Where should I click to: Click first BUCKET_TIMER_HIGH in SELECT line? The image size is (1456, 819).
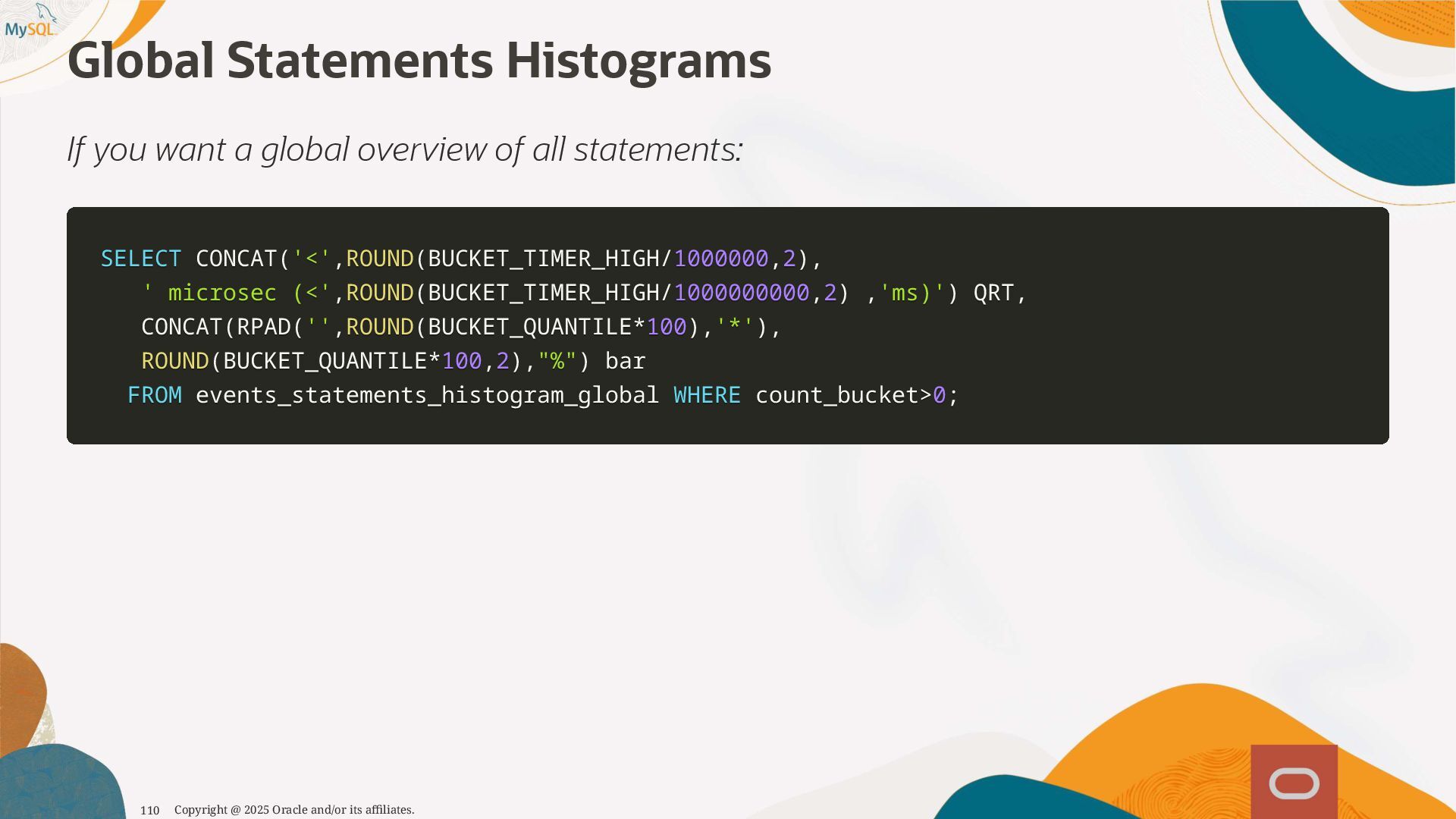pyautogui.click(x=544, y=259)
